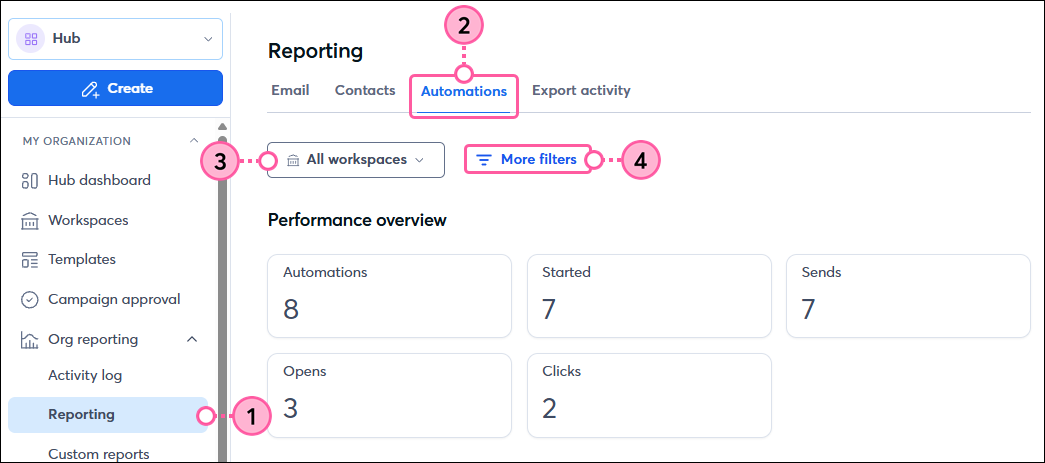Switch to the Email tab

click(x=290, y=91)
